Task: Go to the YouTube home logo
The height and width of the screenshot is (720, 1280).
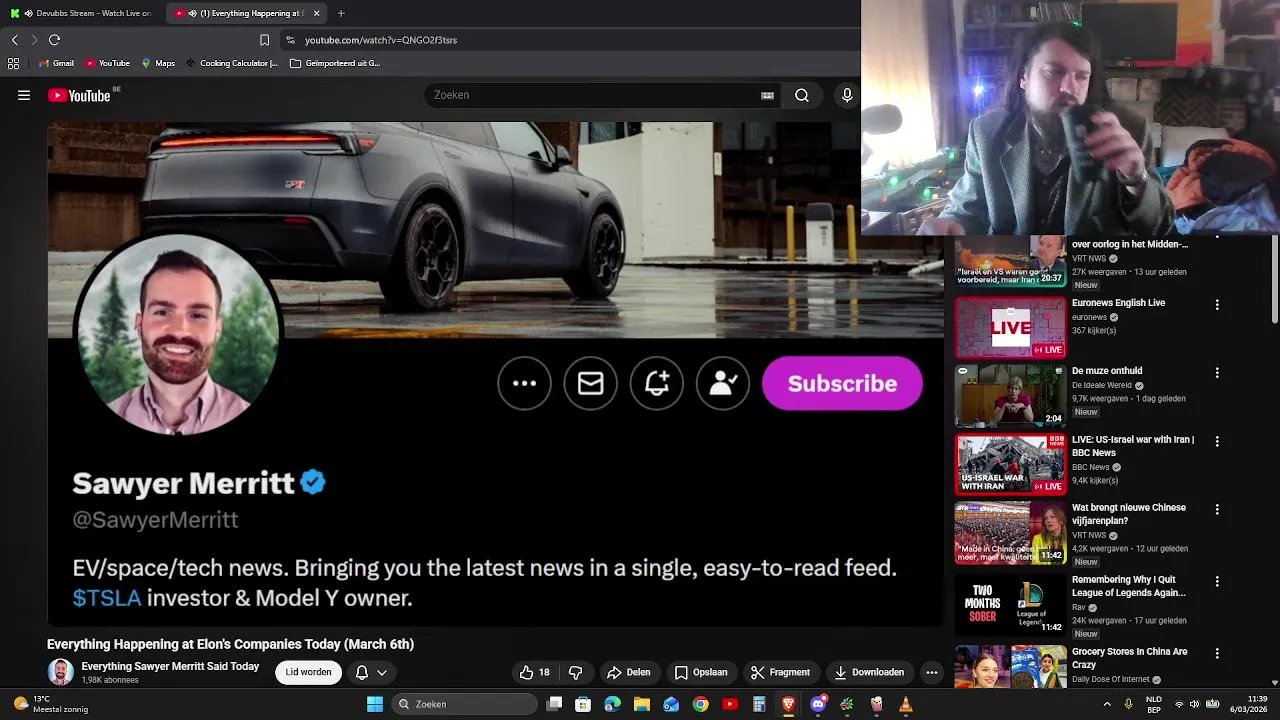Action: 79,95
